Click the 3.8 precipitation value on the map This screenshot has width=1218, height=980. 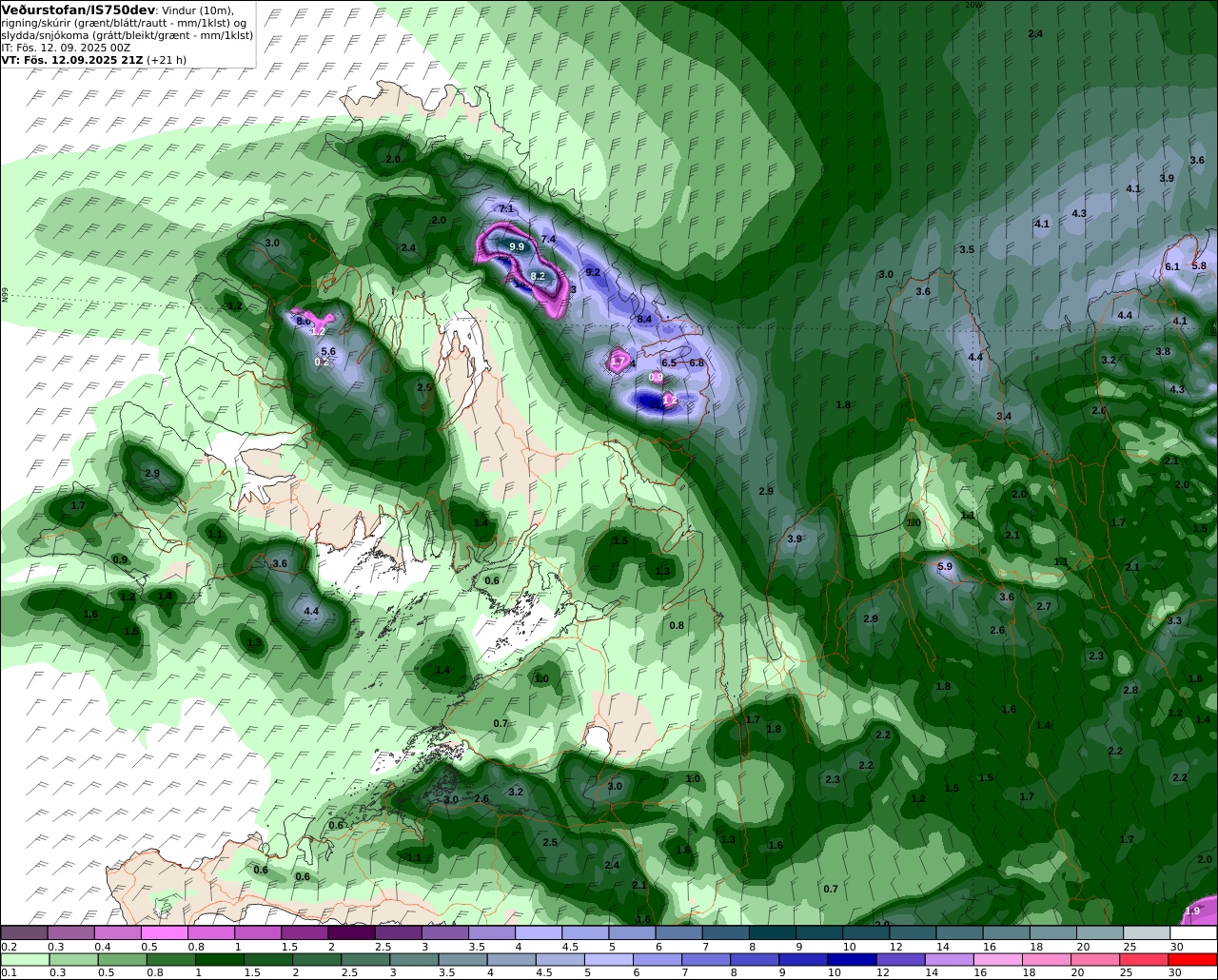(x=1163, y=351)
